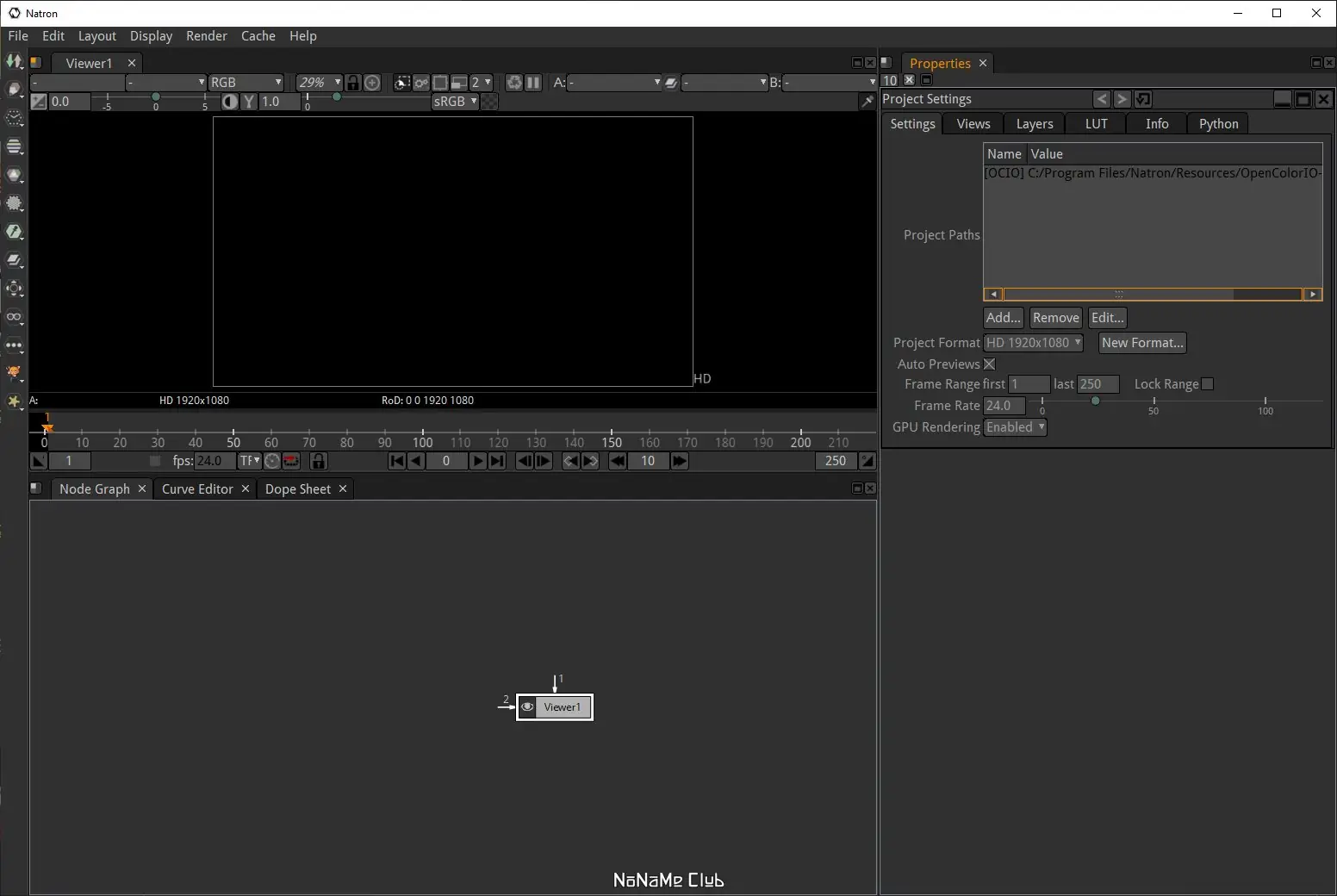Click the Frame Rate slider handle
Screen dimensions: 1337x896
pos(1095,401)
